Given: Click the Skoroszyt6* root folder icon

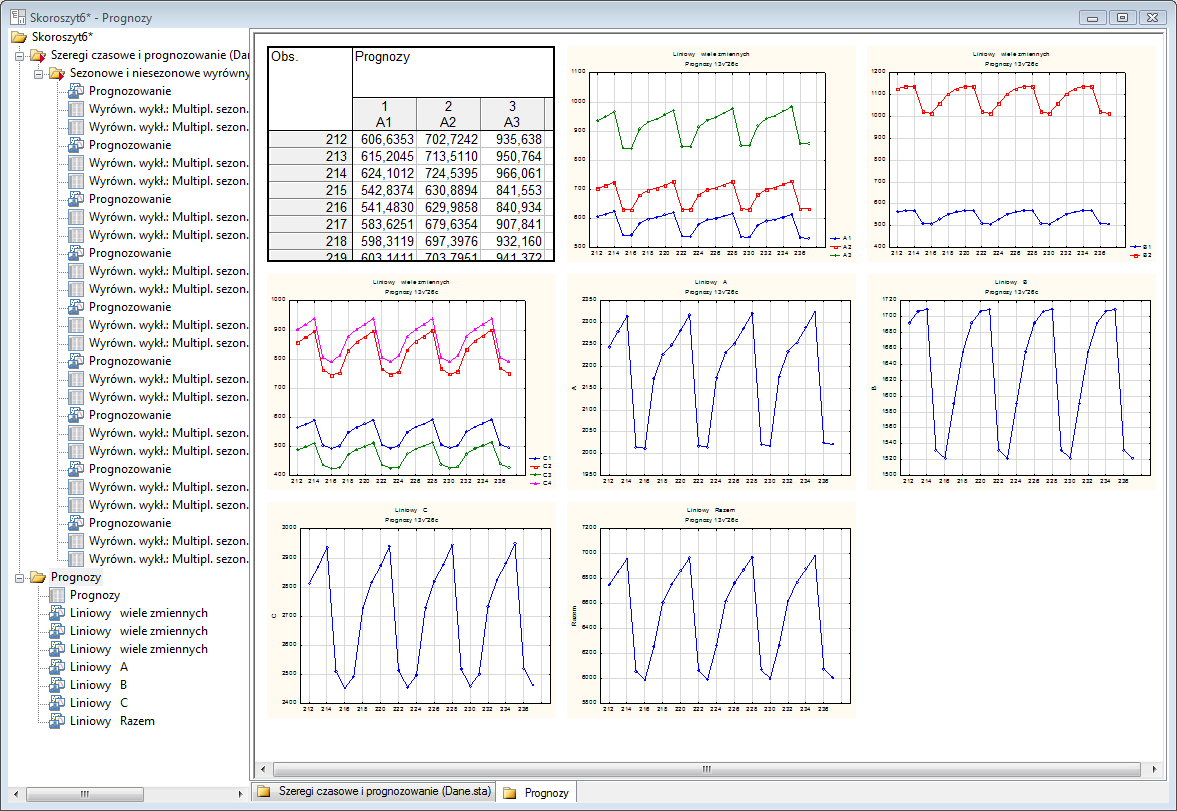Looking at the screenshot, I should click(x=20, y=37).
